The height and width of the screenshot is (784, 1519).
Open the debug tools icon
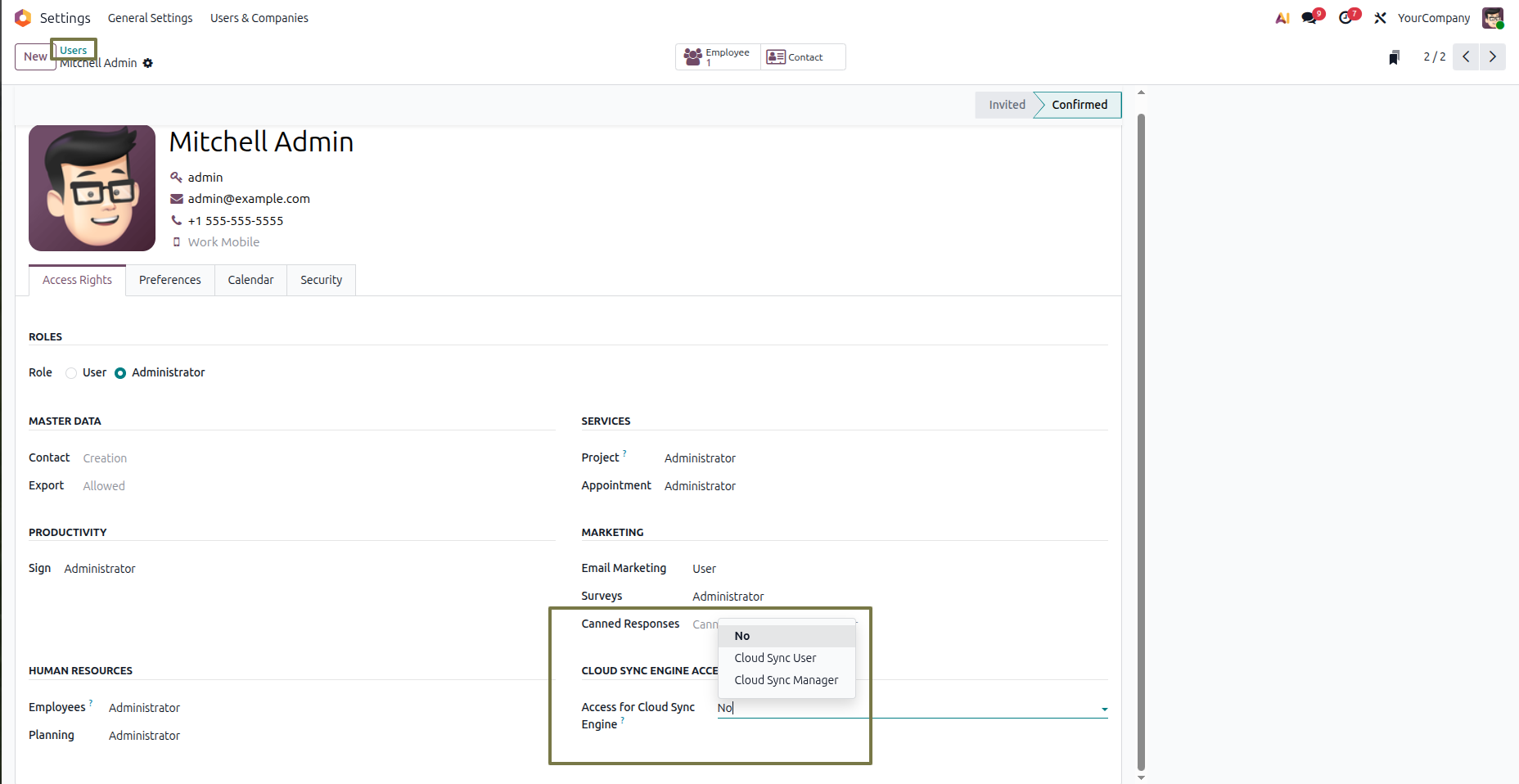point(1381,18)
